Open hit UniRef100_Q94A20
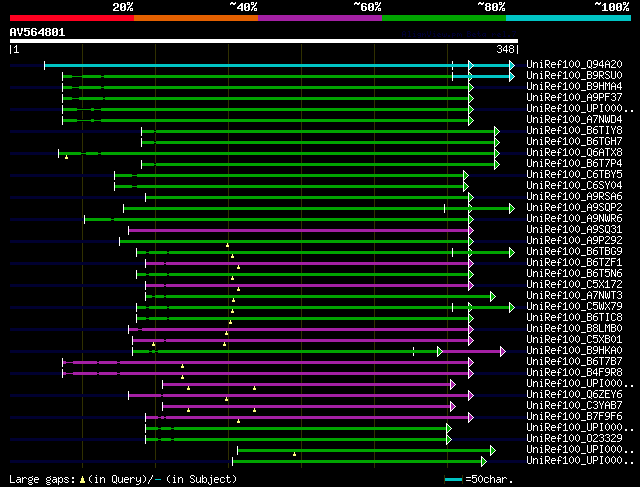640x487 pixels. pyautogui.click(x=574, y=64)
